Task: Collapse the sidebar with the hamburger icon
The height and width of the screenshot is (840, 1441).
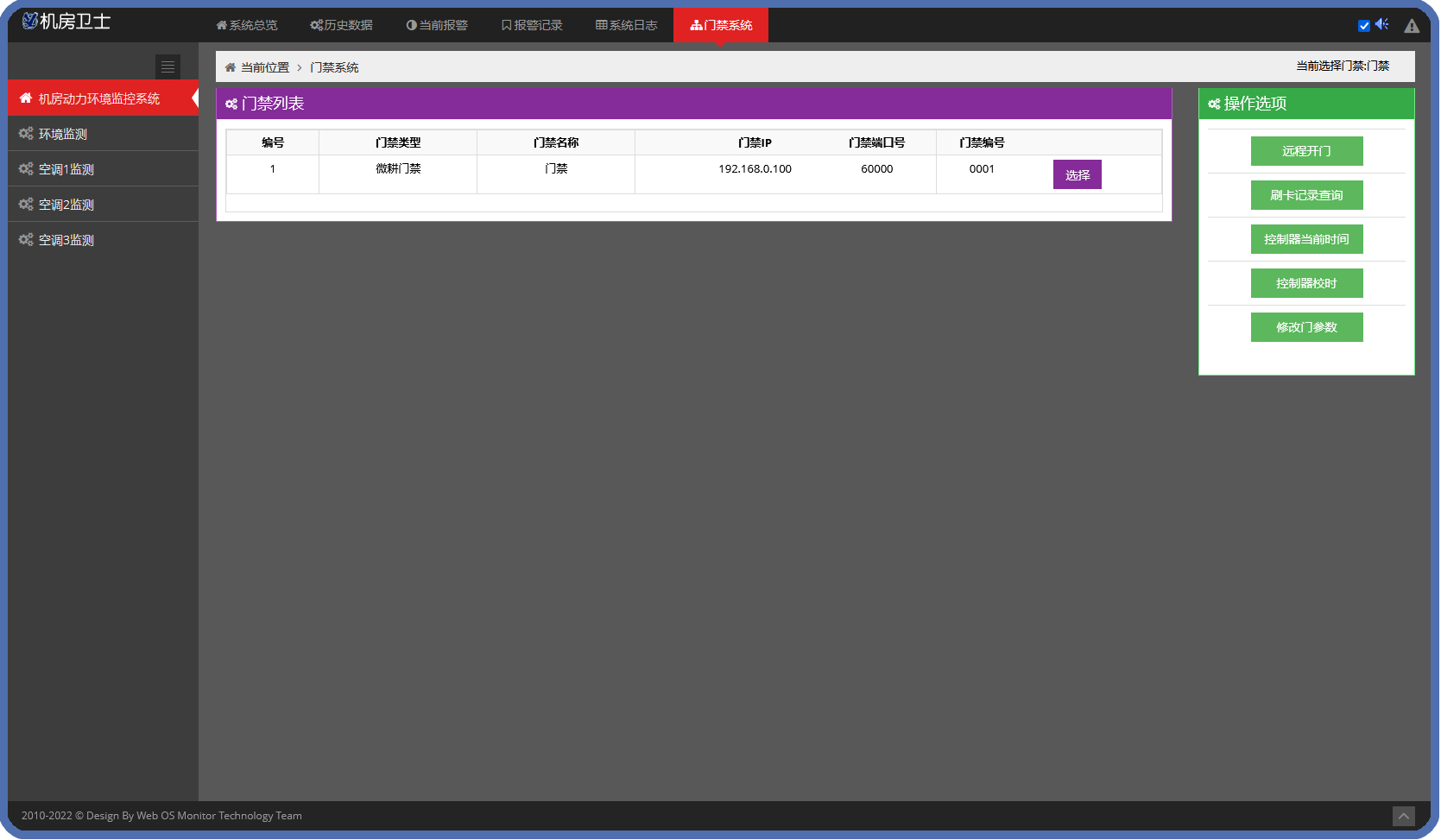Action: click(167, 66)
